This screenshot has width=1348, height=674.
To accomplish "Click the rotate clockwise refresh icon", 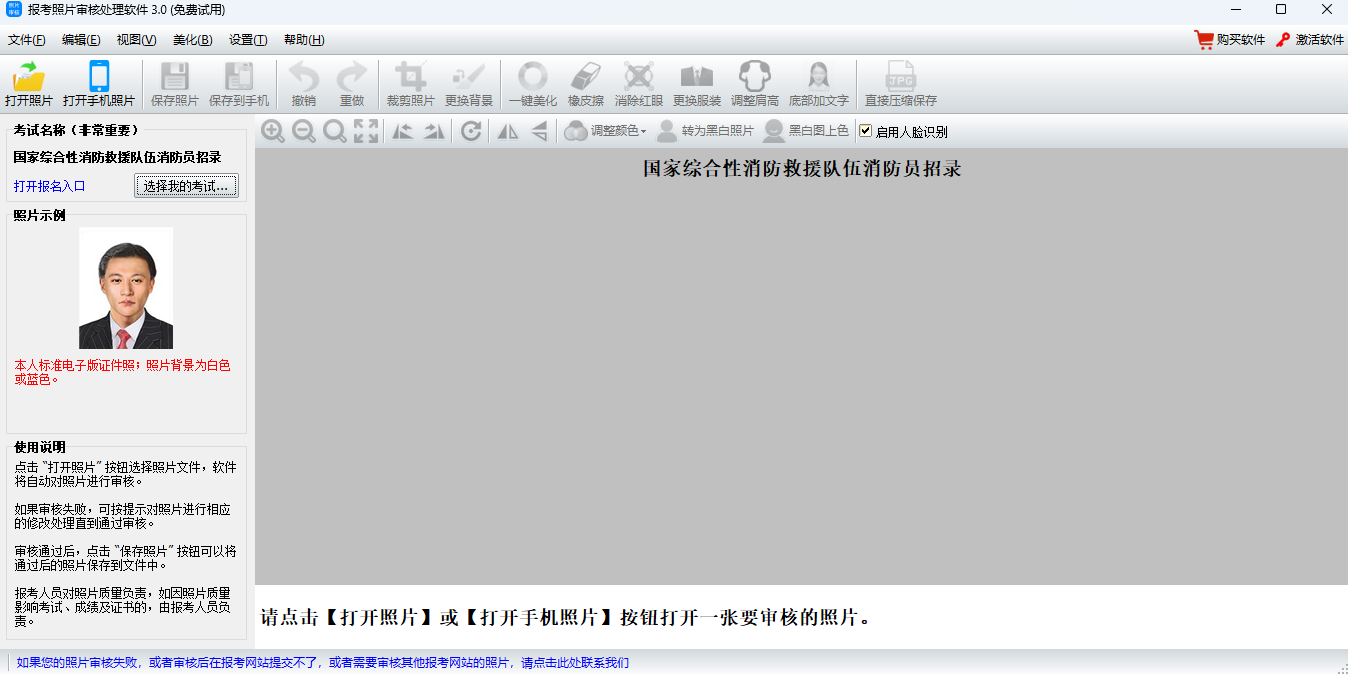I will pyautogui.click(x=471, y=131).
